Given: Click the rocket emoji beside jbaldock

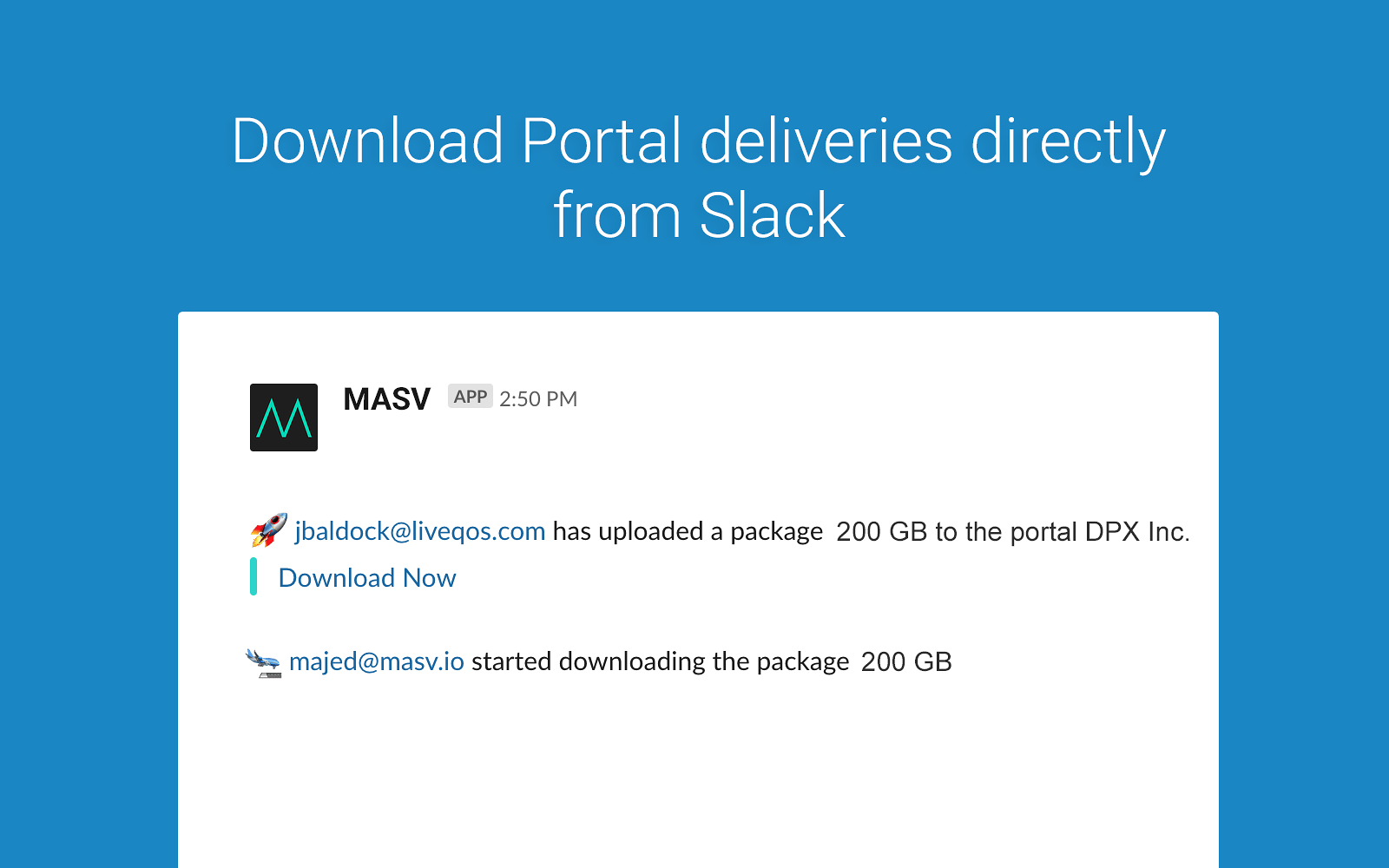Looking at the screenshot, I should click(269, 529).
